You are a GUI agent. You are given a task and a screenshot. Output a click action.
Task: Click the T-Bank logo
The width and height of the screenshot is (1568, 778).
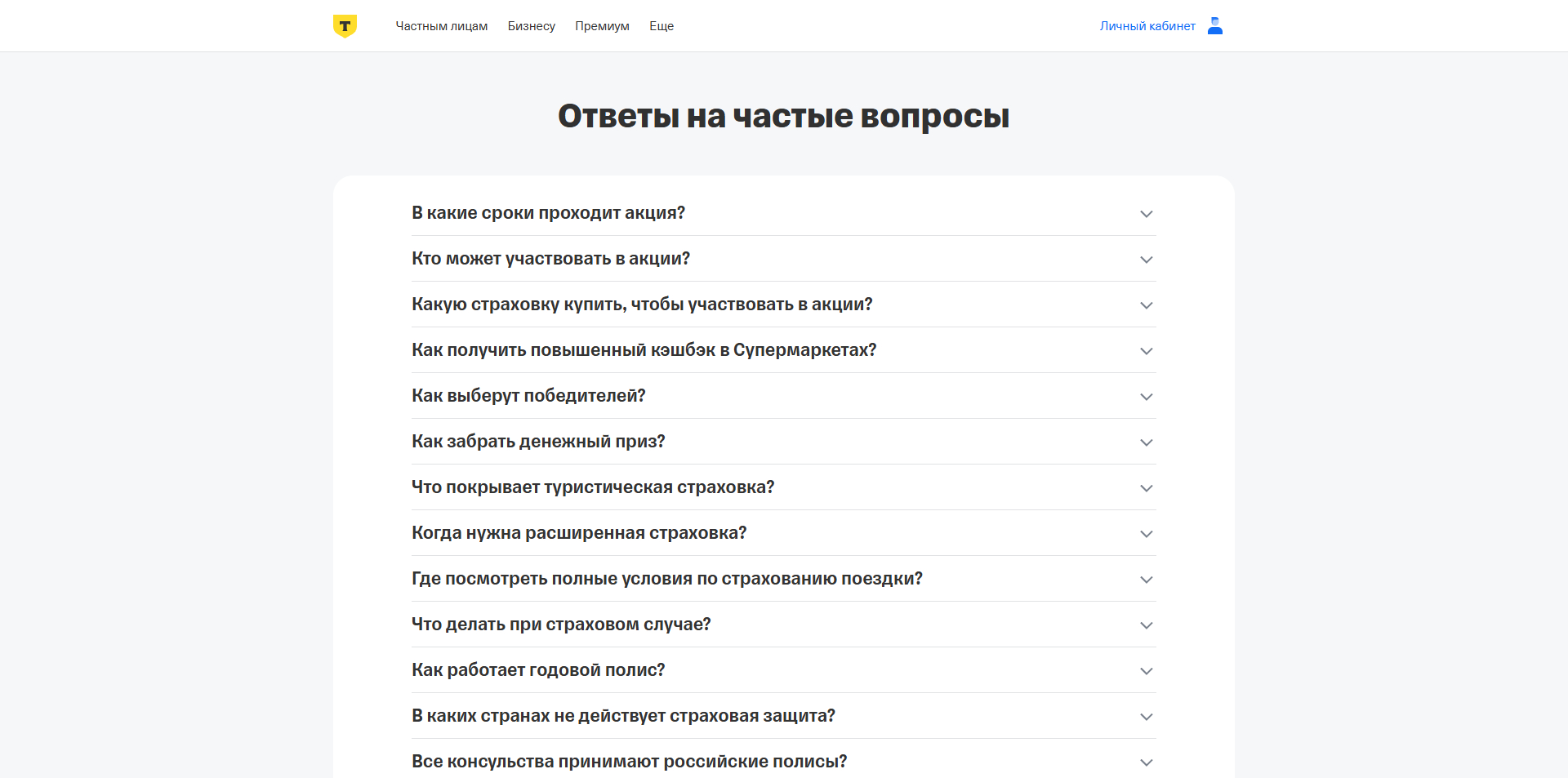pos(344,25)
